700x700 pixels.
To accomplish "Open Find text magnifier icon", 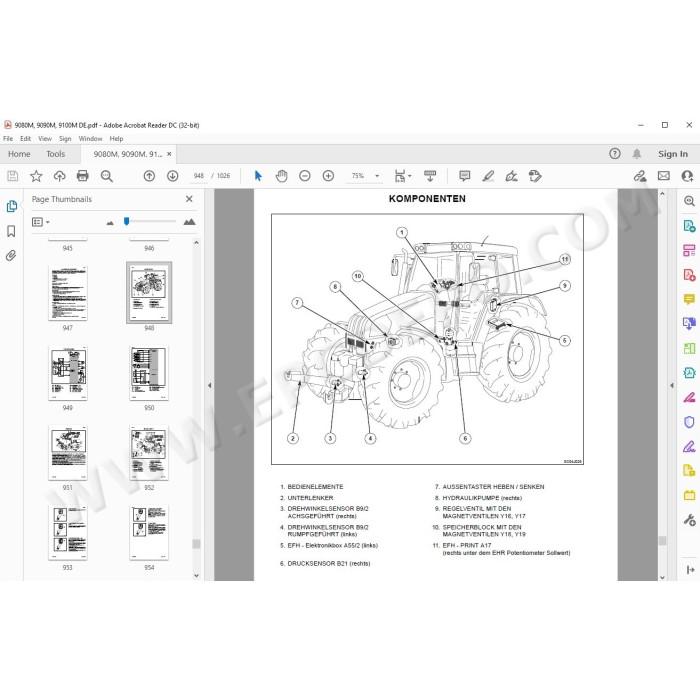I will pyautogui.click(x=106, y=176).
